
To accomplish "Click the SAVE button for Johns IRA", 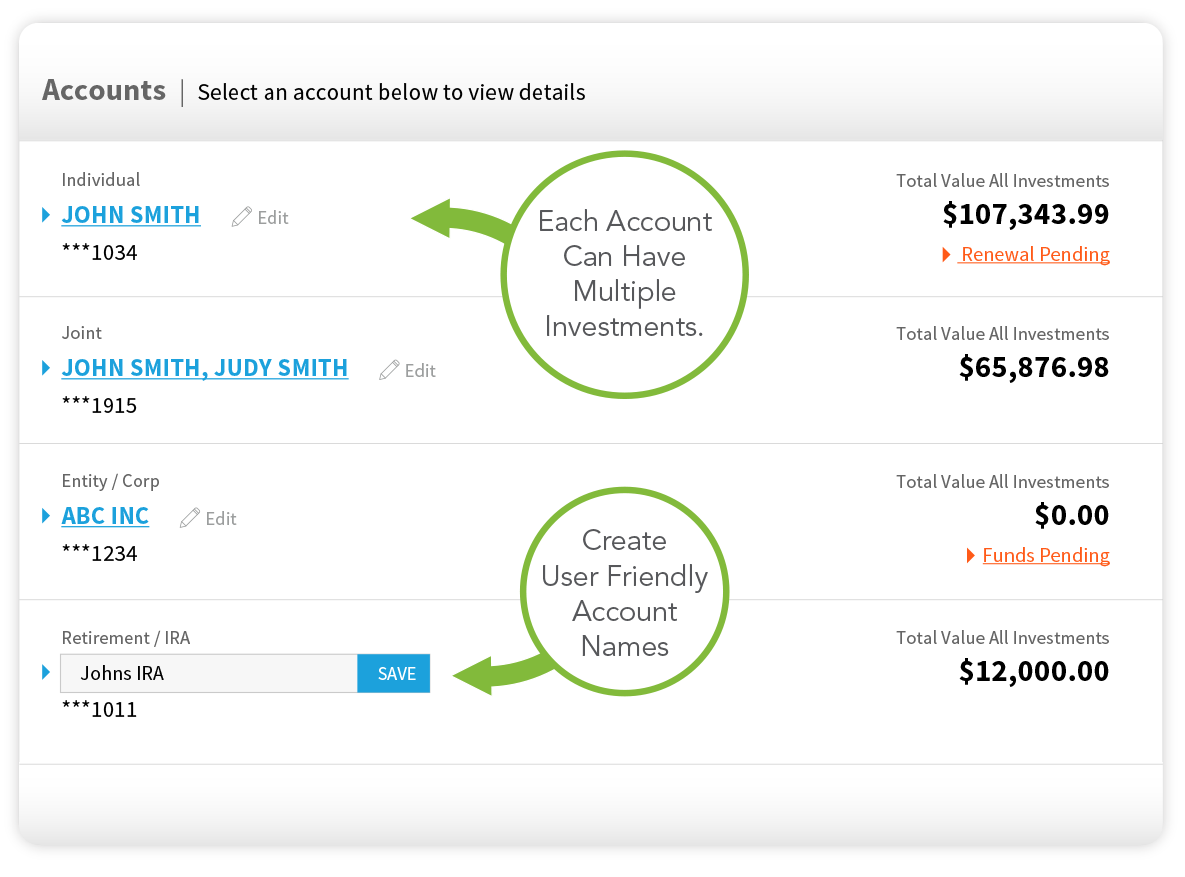I will click(393, 673).
